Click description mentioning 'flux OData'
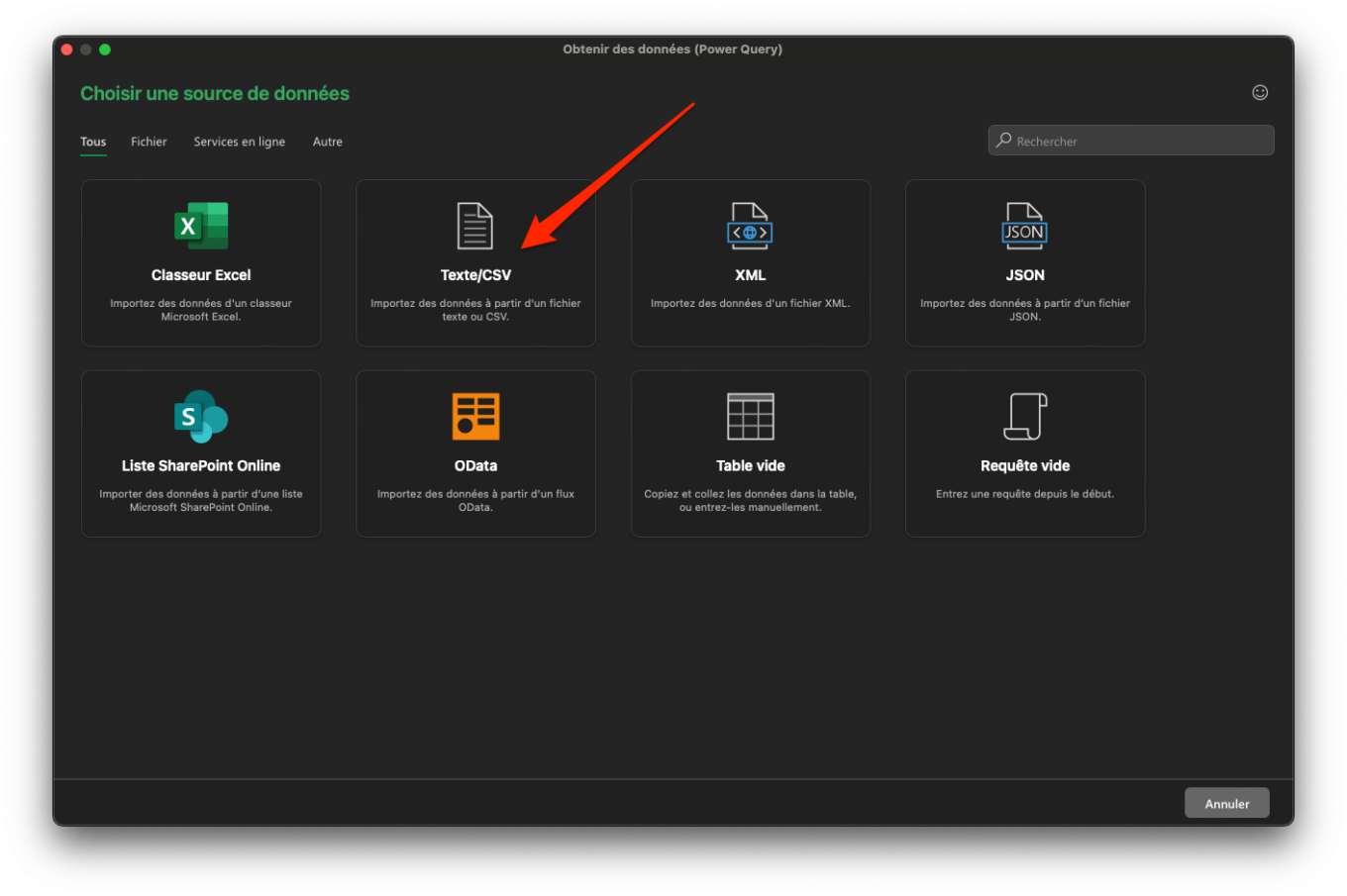This screenshot has height=896, width=1347. coord(475,500)
